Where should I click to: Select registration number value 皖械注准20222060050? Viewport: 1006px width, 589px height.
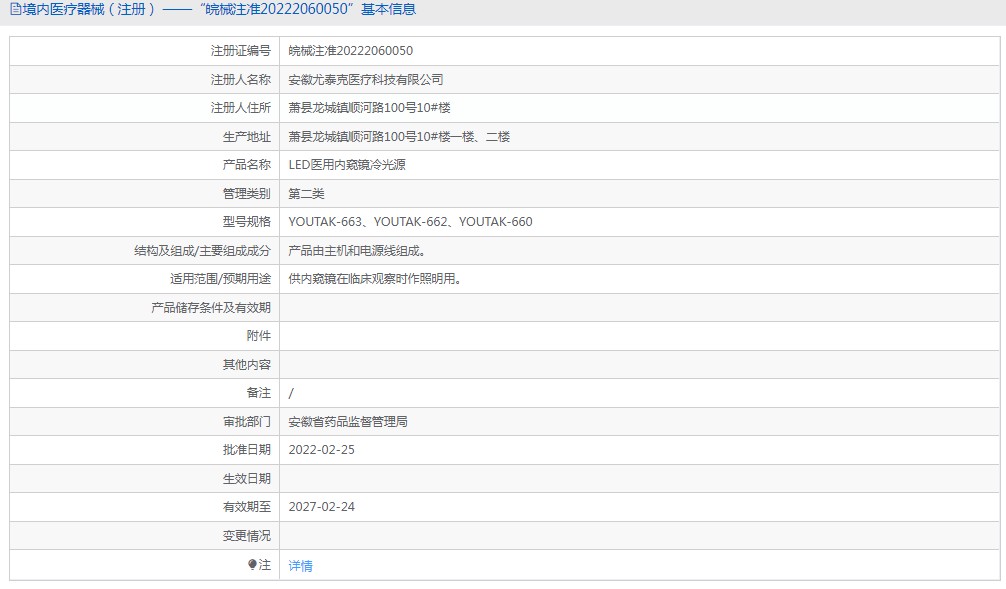point(350,51)
